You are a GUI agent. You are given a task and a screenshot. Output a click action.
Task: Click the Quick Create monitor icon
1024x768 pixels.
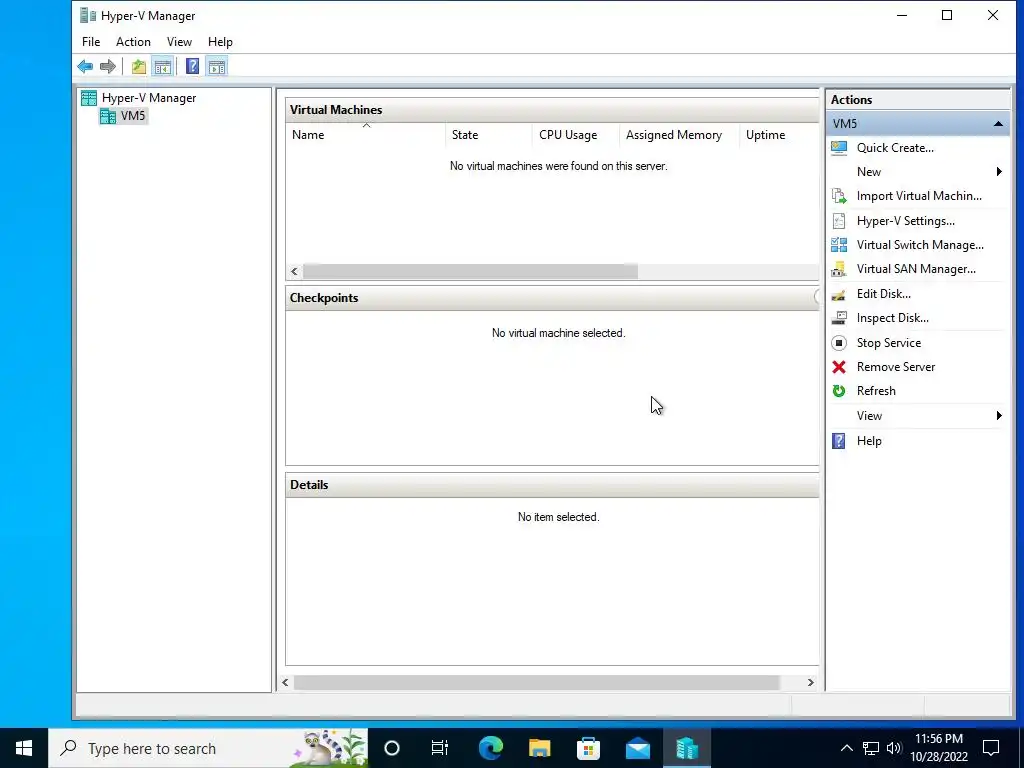839,148
